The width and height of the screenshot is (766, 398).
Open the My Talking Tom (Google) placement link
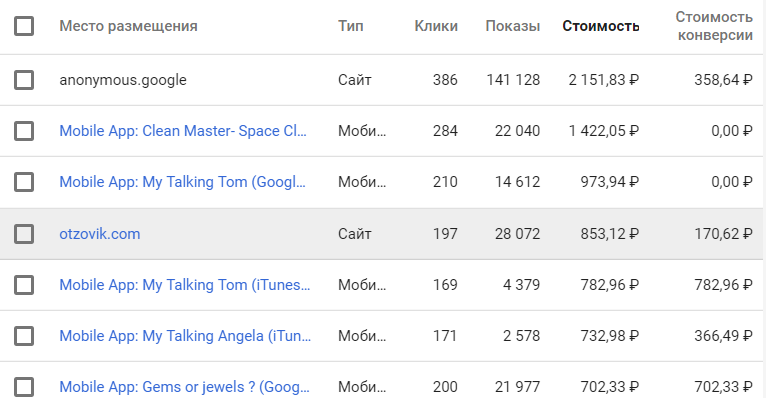182,182
